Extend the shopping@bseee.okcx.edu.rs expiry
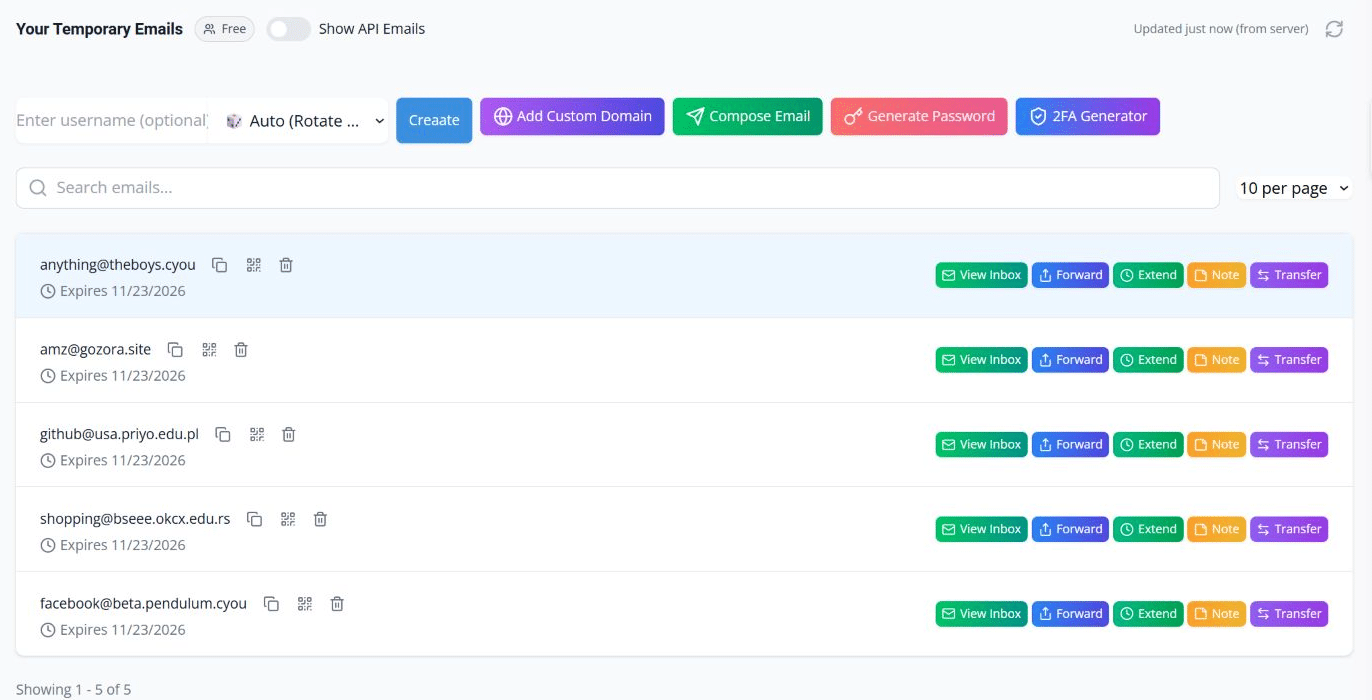The width and height of the screenshot is (1372, 700). pos(1148,529)
